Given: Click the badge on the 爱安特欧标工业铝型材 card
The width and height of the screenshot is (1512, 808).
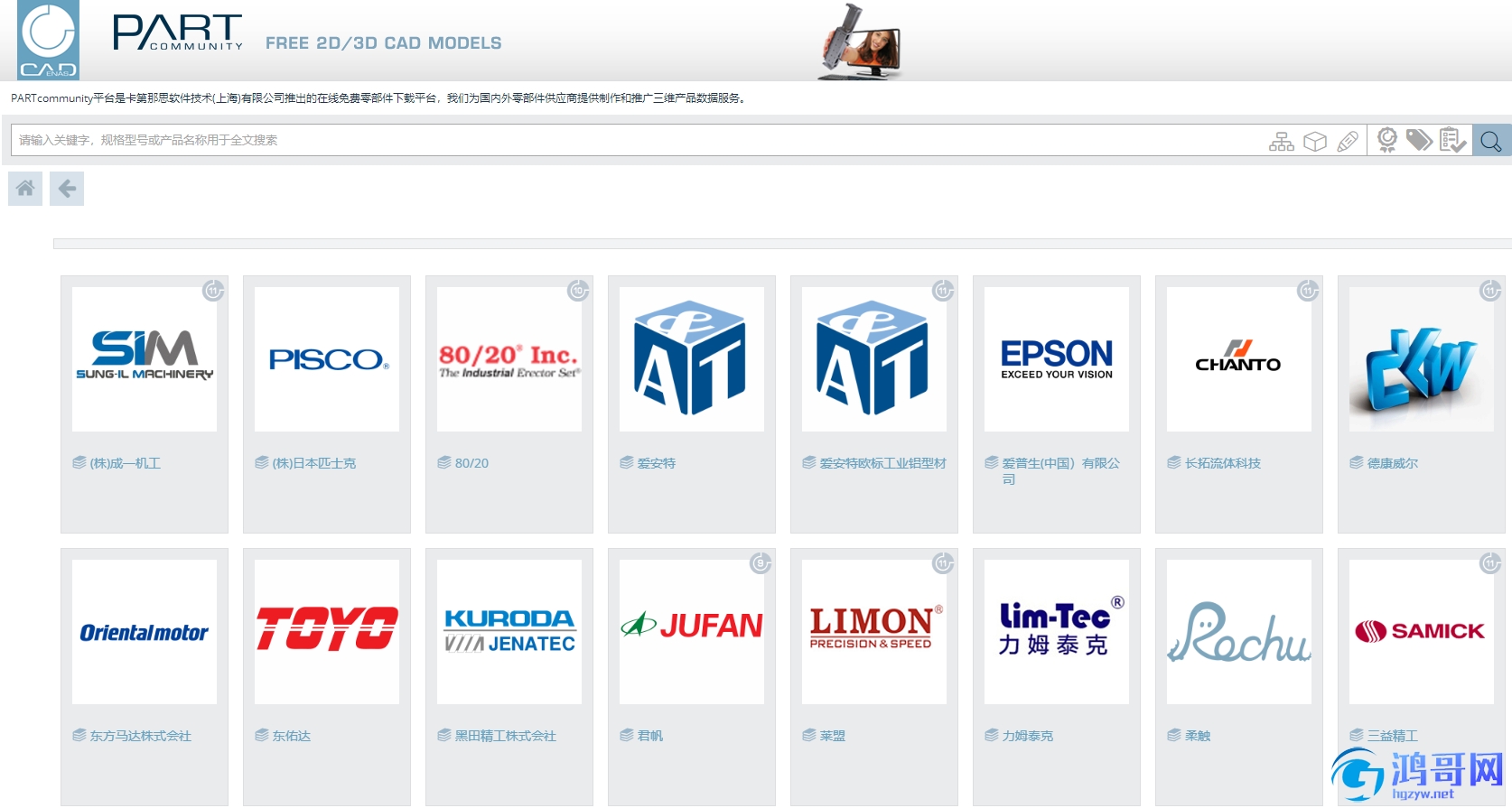Looking at the screenshot, I should coord(943,291).
